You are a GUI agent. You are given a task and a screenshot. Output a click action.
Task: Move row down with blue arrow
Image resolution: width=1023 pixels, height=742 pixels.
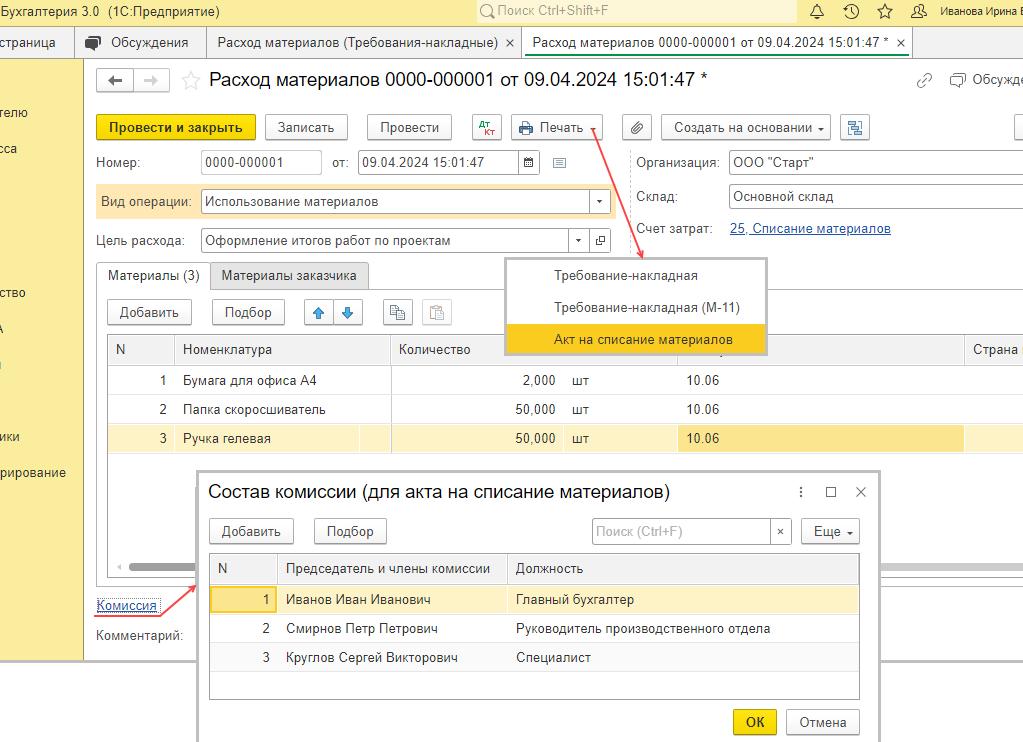(x=348, y=313)
